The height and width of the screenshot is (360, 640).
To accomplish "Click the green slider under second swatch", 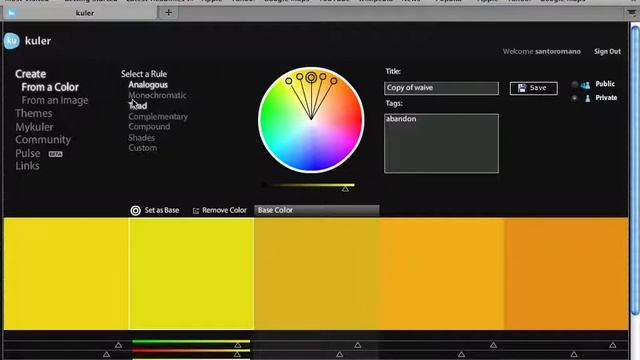I will (x=191, y=341).
